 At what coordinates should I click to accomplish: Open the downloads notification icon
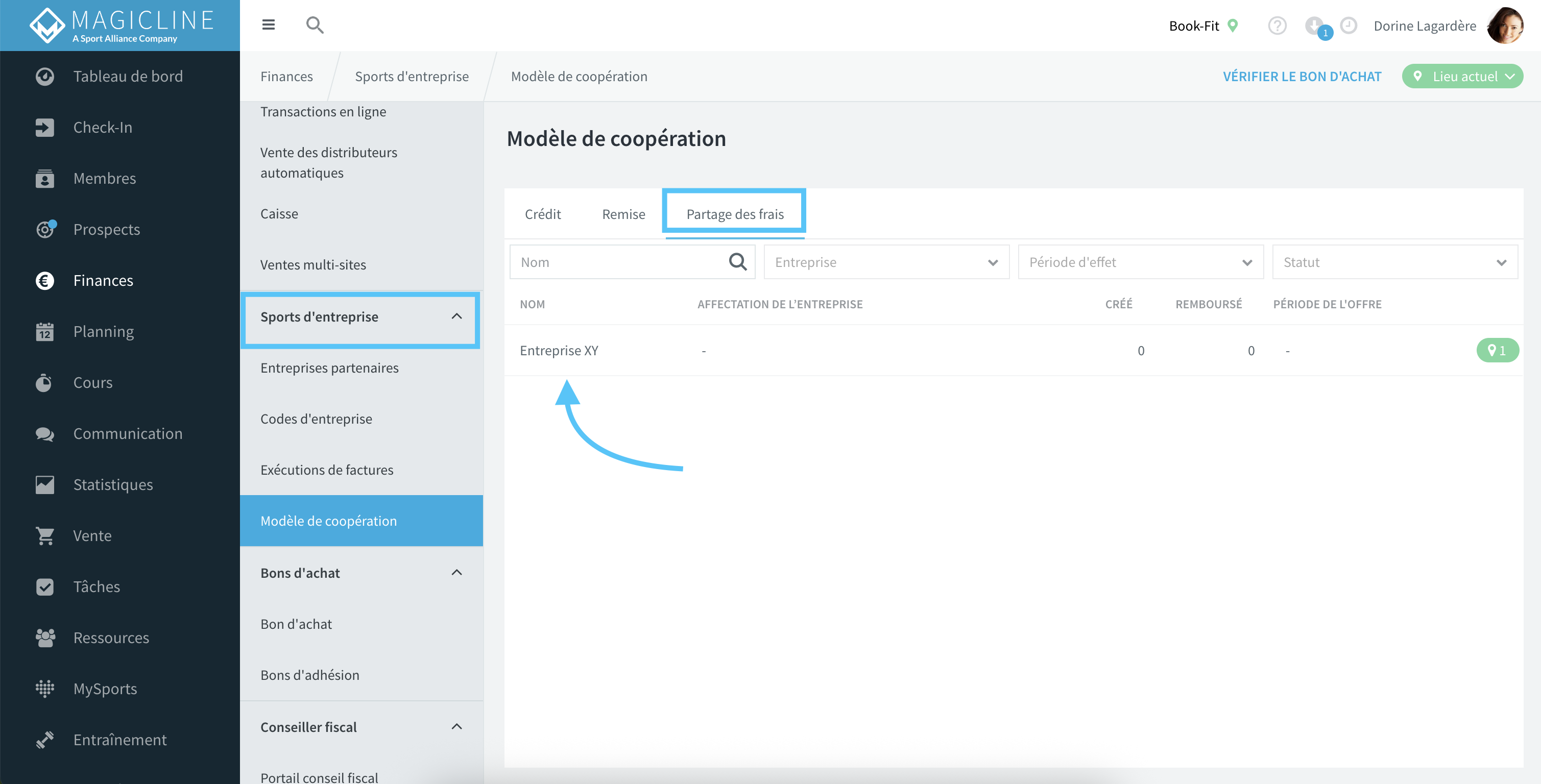click(x=1315, y=26)
